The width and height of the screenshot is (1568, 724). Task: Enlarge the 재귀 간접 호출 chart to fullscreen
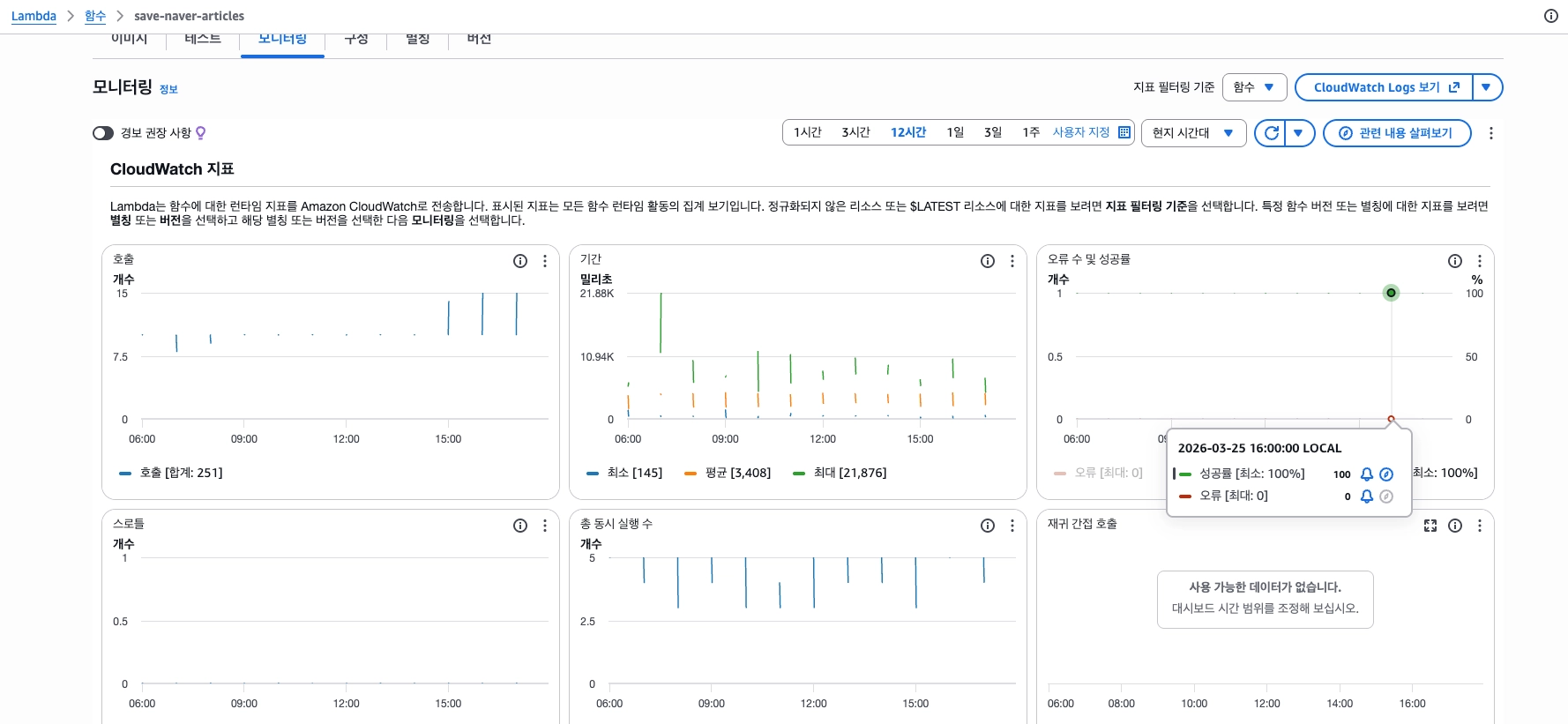click(1430, 526)
